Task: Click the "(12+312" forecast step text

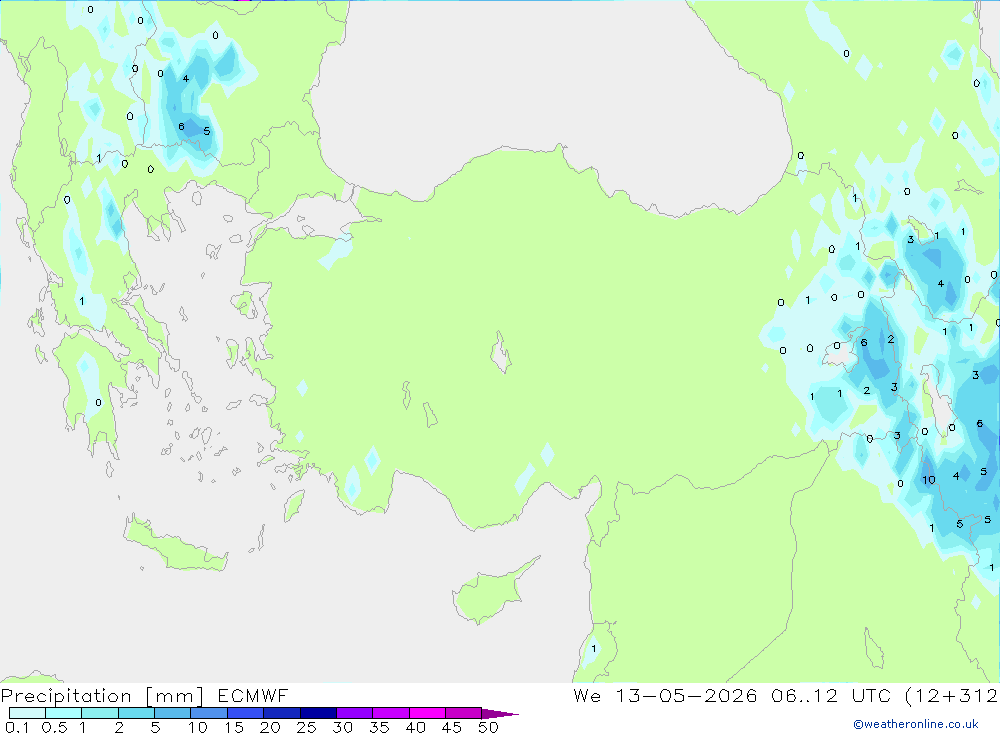Action: tap(952, 695)
